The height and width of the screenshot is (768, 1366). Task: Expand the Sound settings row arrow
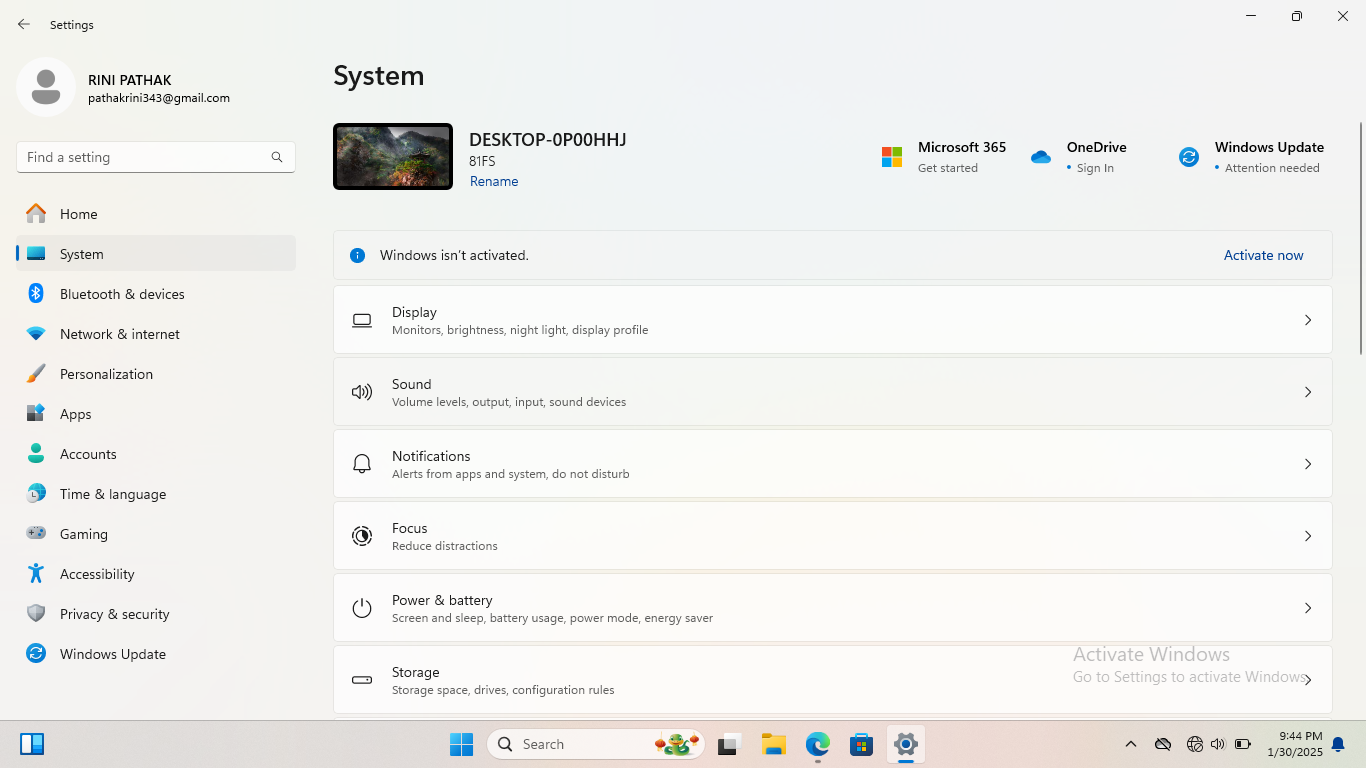(x=1307, y=392)
